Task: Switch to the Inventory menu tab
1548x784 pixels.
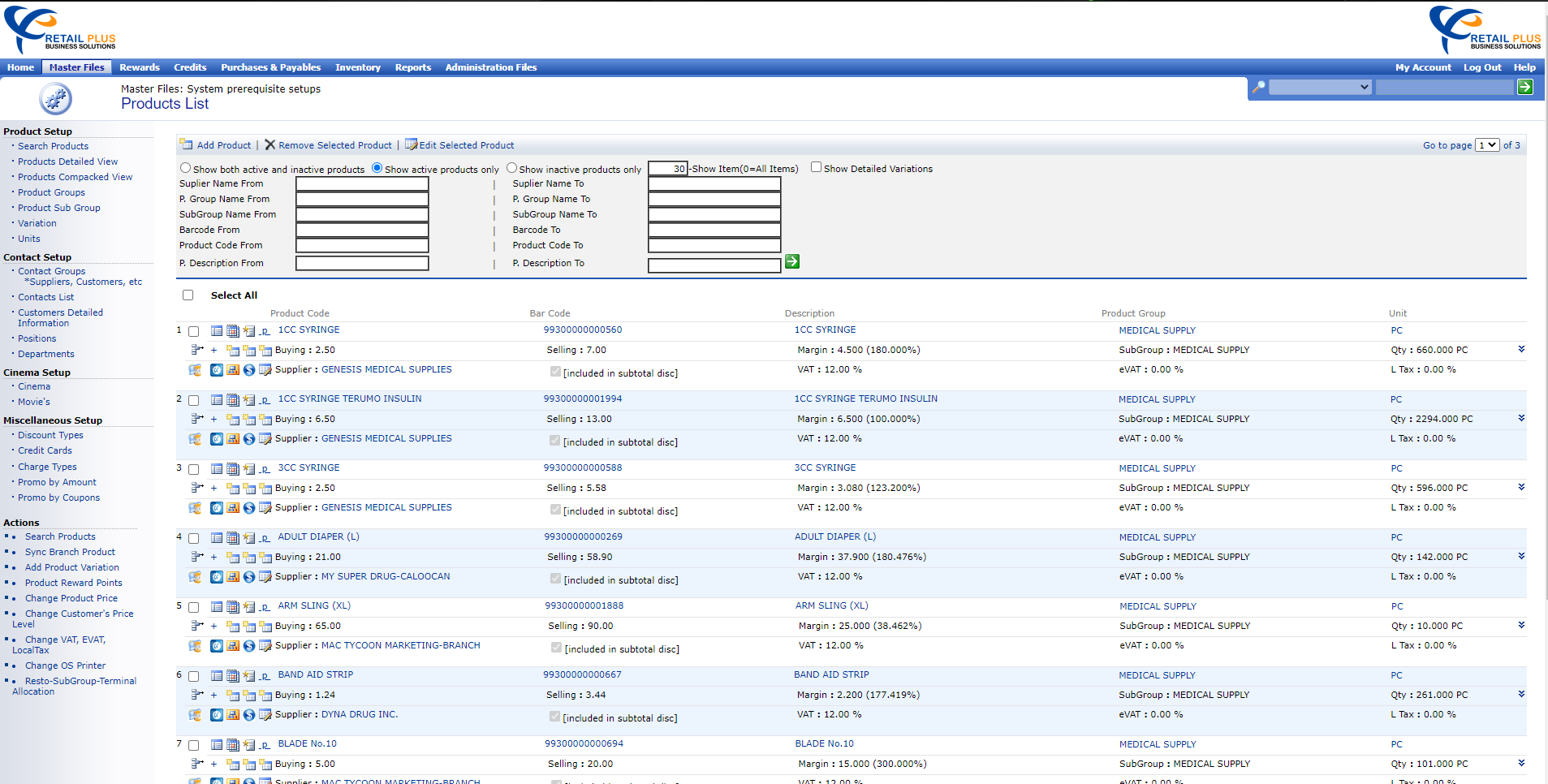Action: pos(357,67)
